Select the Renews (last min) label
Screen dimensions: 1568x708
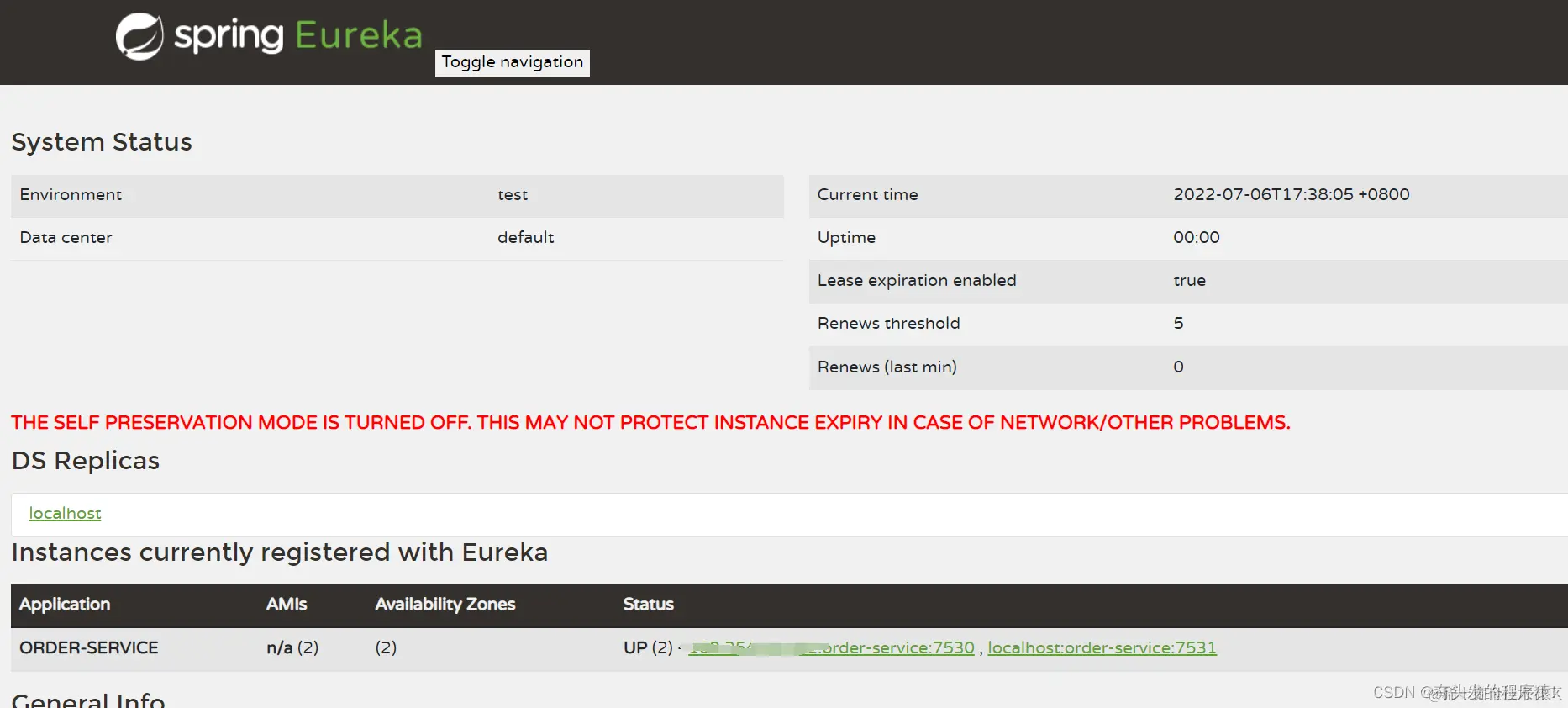coord(887,367)
